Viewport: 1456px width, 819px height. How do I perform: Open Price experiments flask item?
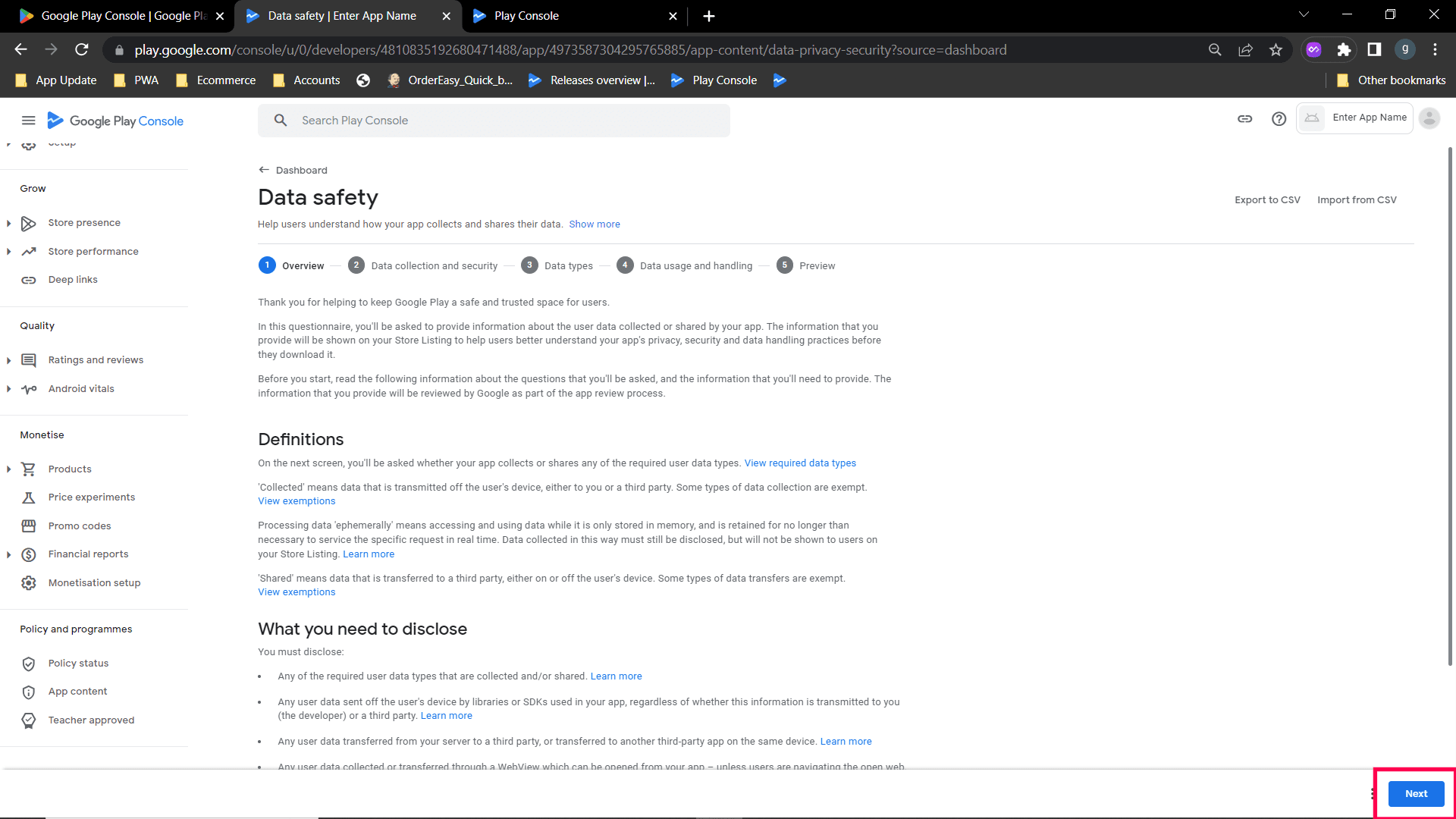[x=91, y=497]
